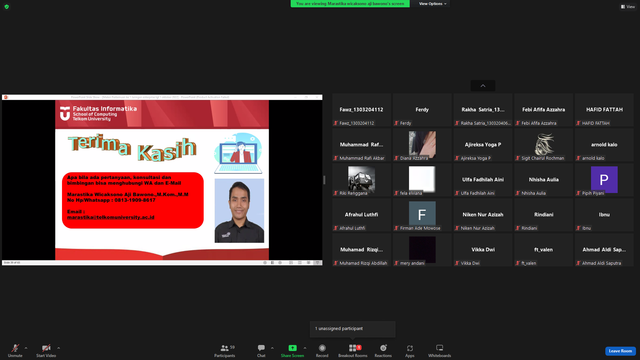Image resolution: width=640 pixels, height=360 pixels.
Task: Select Nhisha Aulia participant tile
Action: pos(543,180)
